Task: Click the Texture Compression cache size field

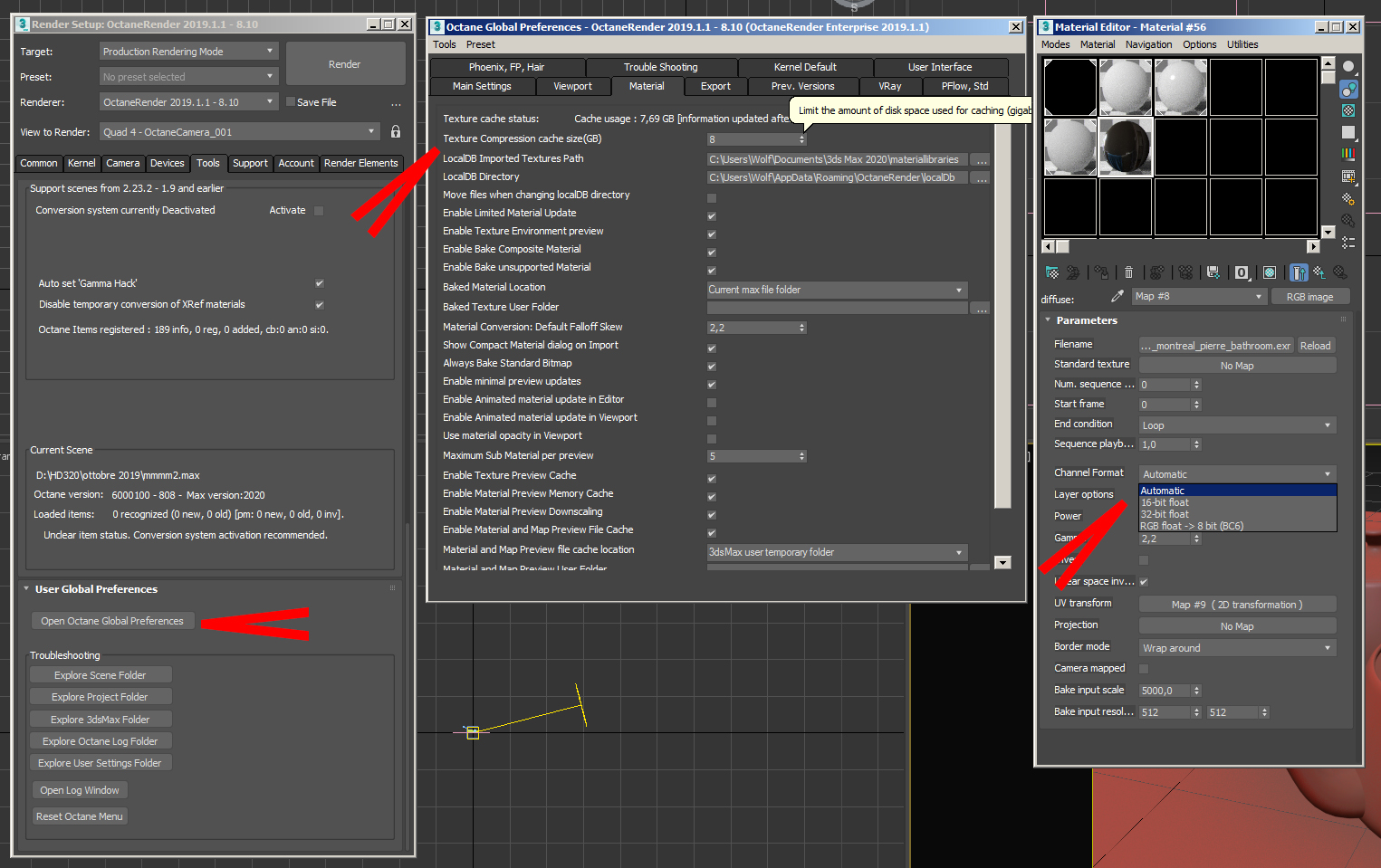Action: [x=753, y=139]
